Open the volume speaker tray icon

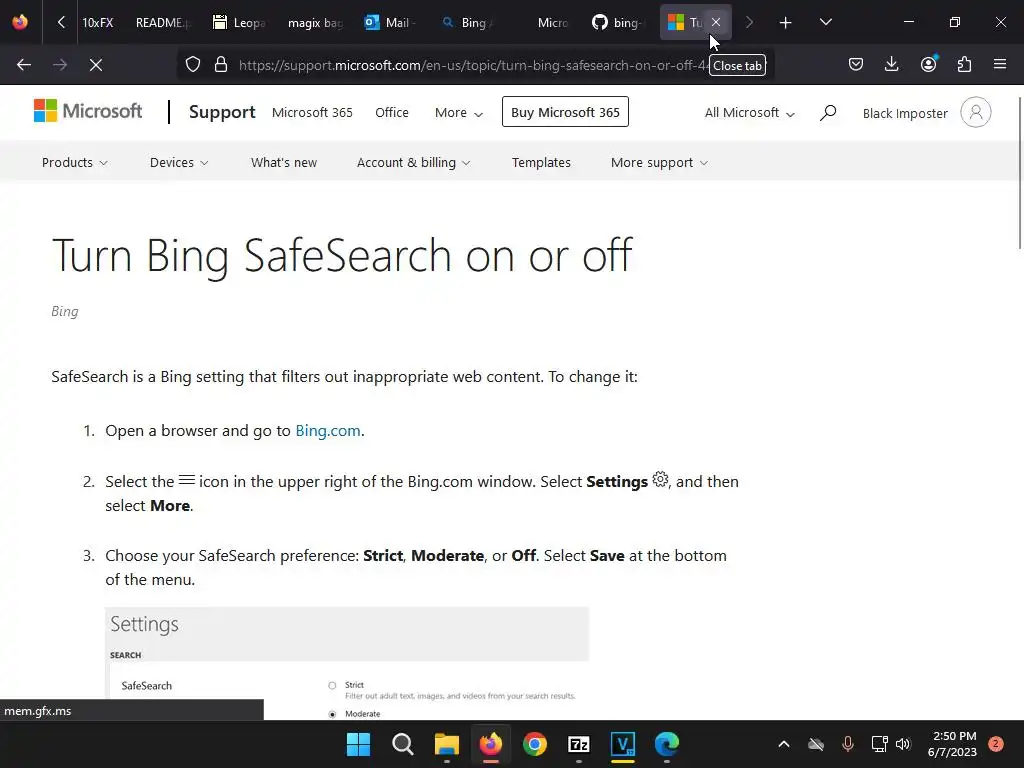coord(903,744)
